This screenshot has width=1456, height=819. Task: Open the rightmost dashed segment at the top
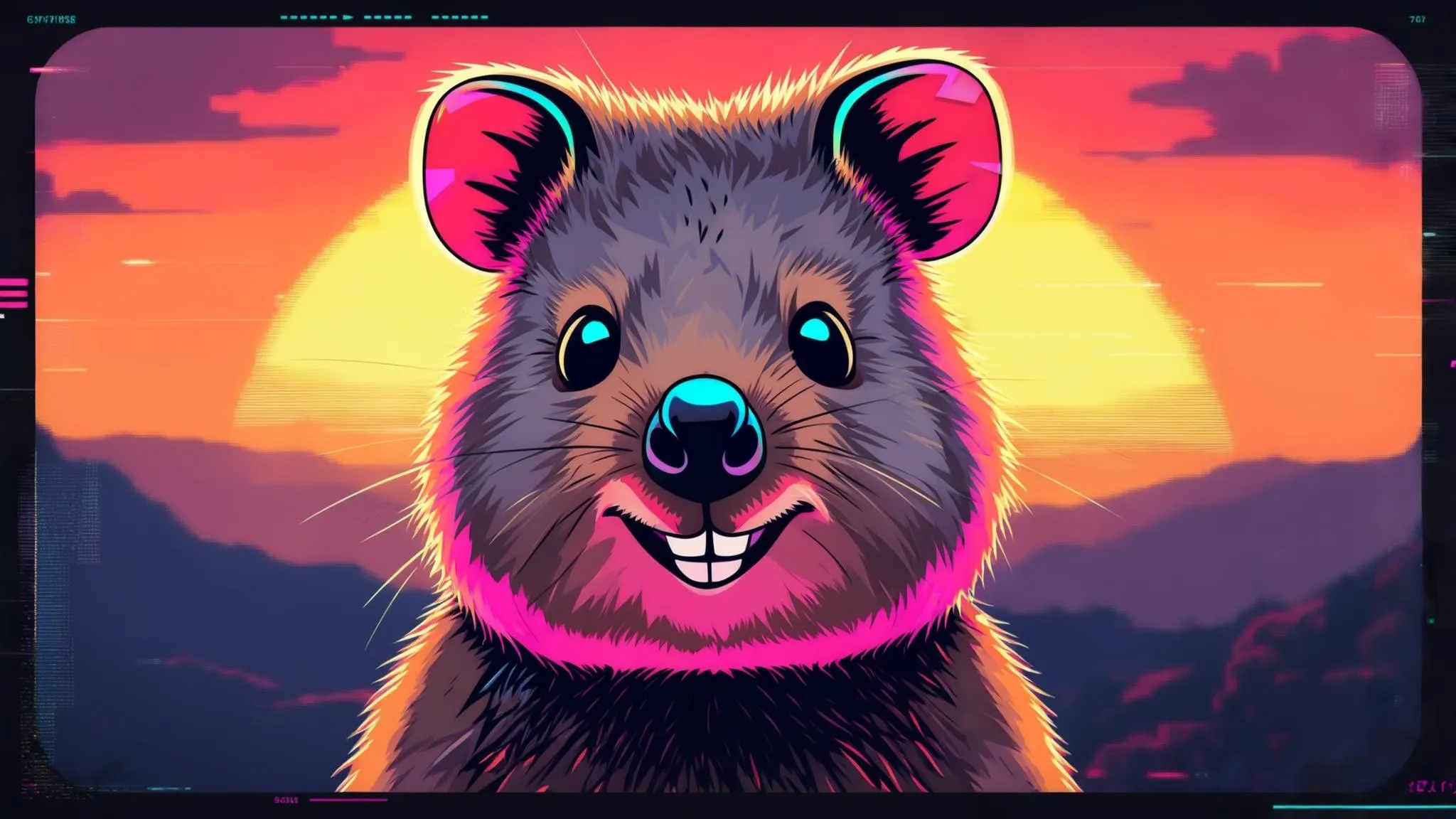[461, 17]
